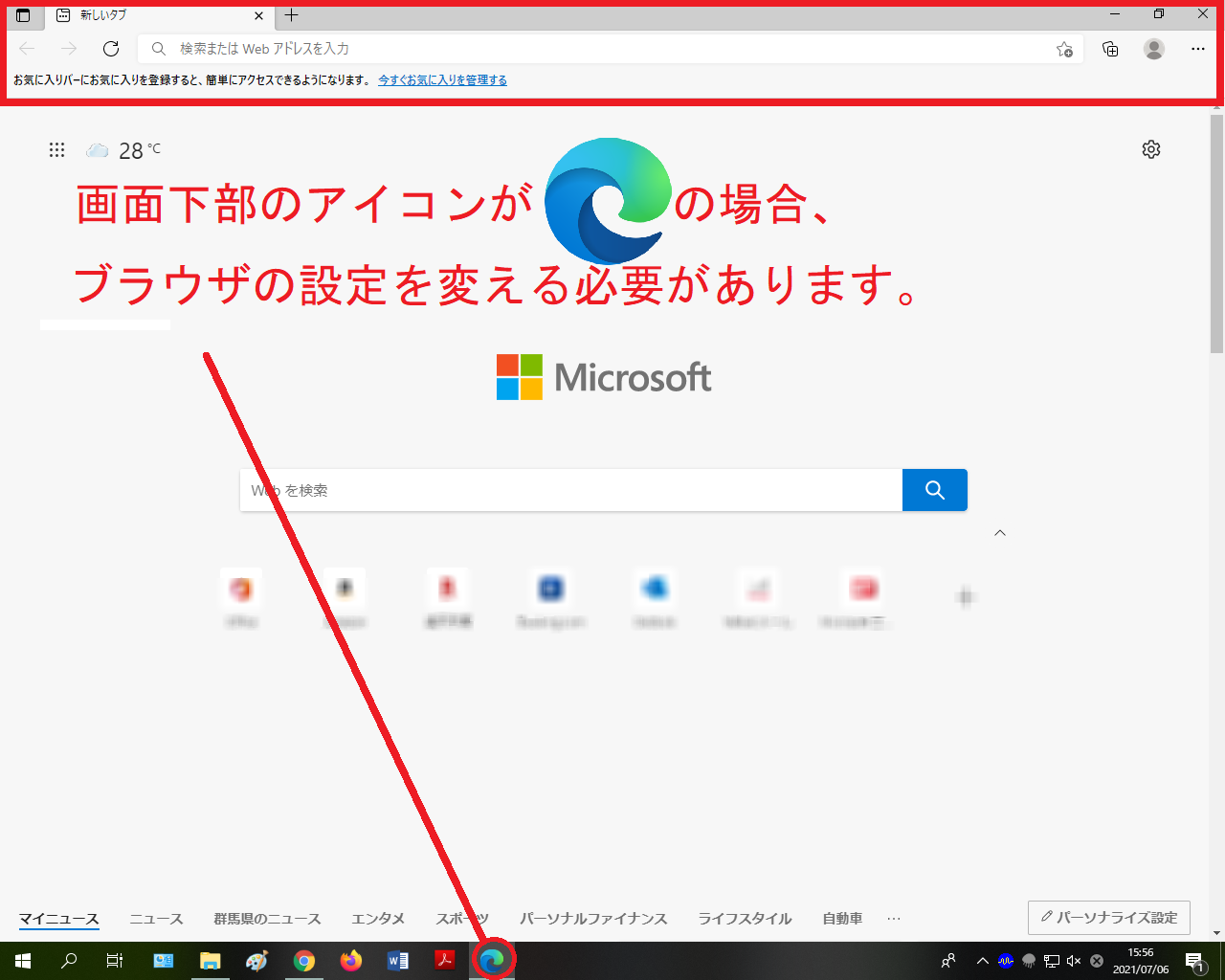Open the Collections icon in toolbar
1225x980 pixels.
point(1110,49)
